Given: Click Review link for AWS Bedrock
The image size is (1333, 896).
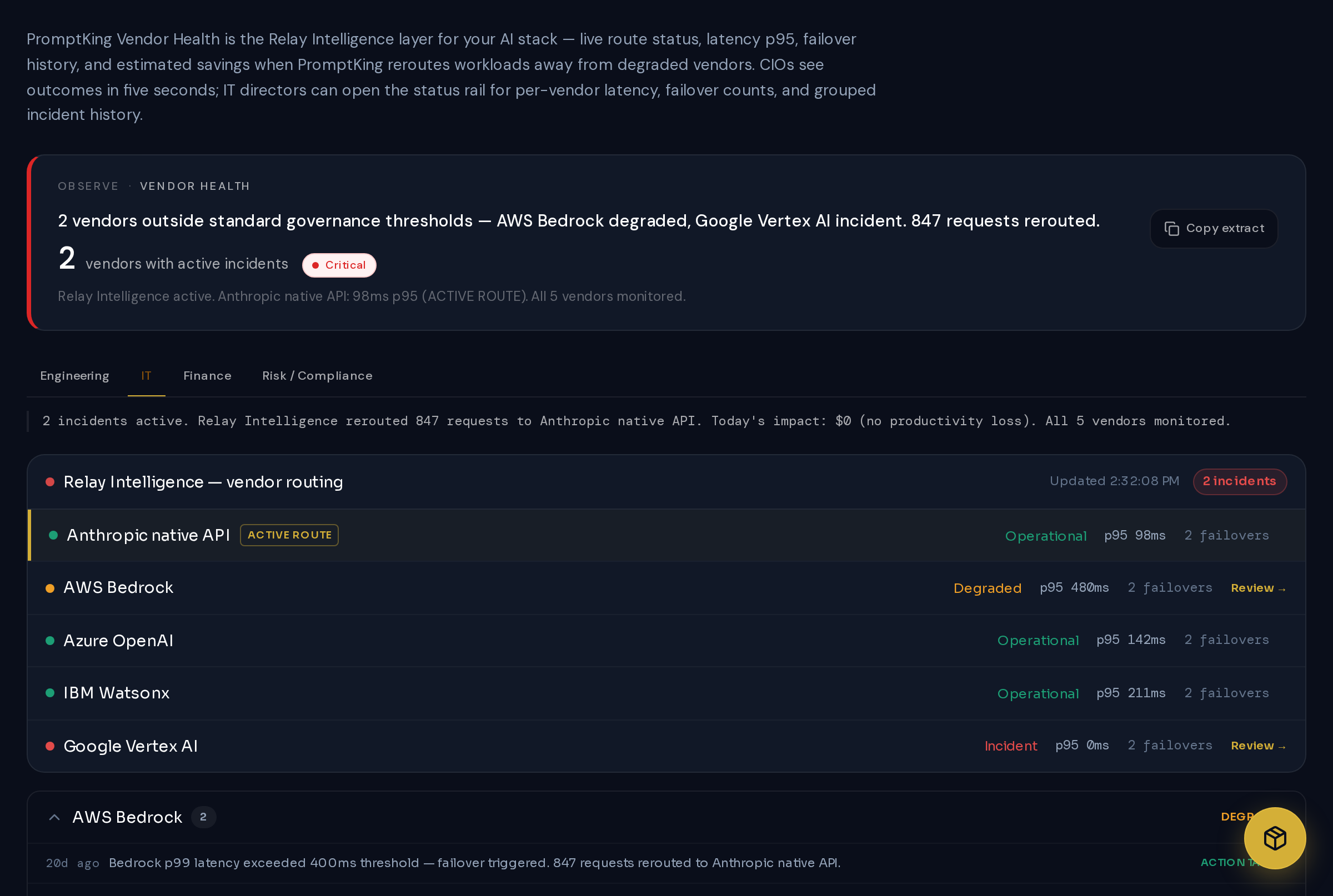Looking at the screenshot, I should [x=1258, y=588].
